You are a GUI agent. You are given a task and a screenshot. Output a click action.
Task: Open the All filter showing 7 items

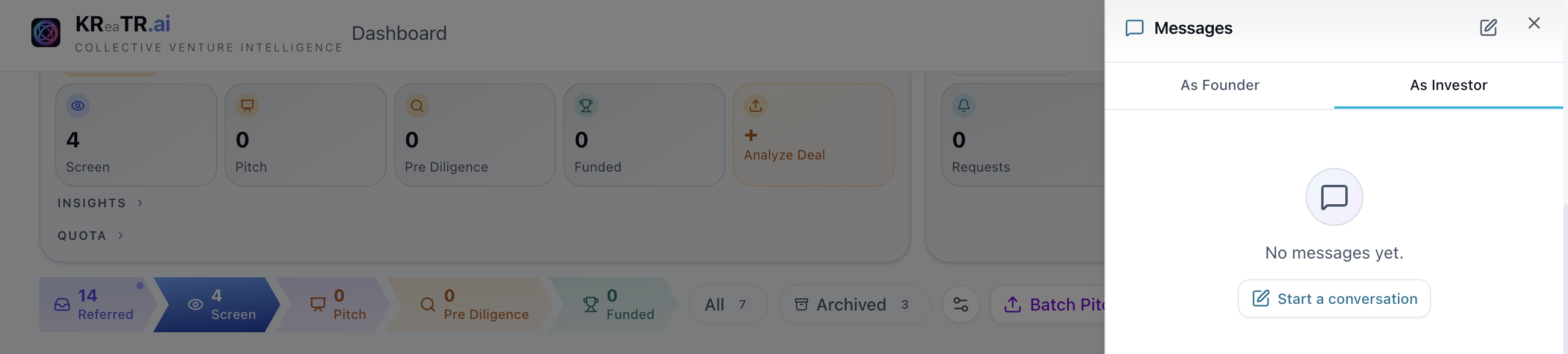tap(728, 304)
